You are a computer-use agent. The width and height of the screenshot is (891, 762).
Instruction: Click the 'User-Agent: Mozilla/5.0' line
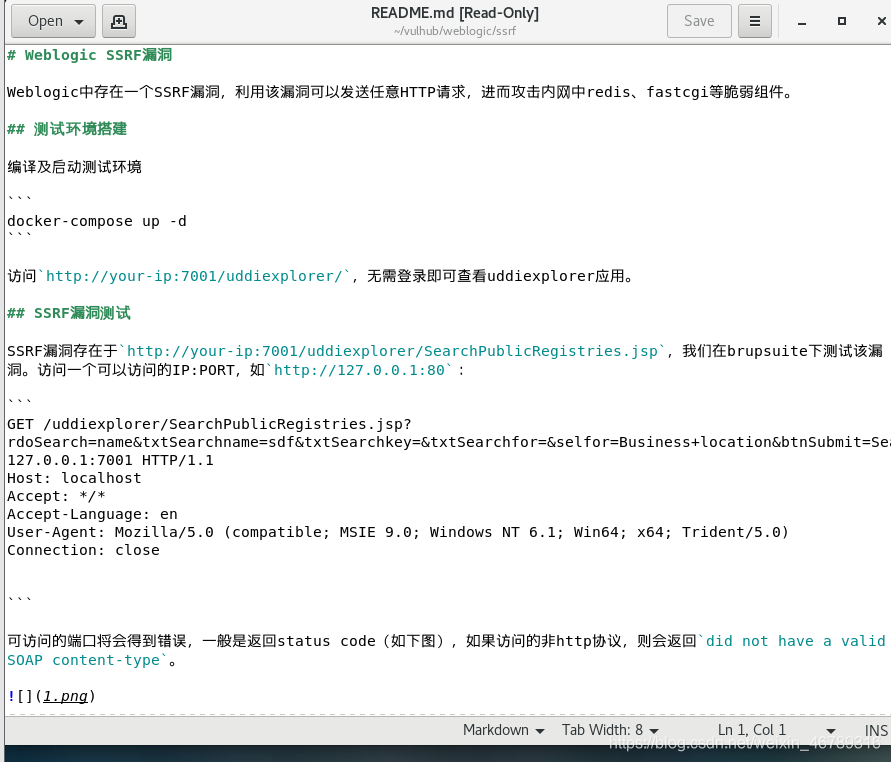click(x=398, y=532)
